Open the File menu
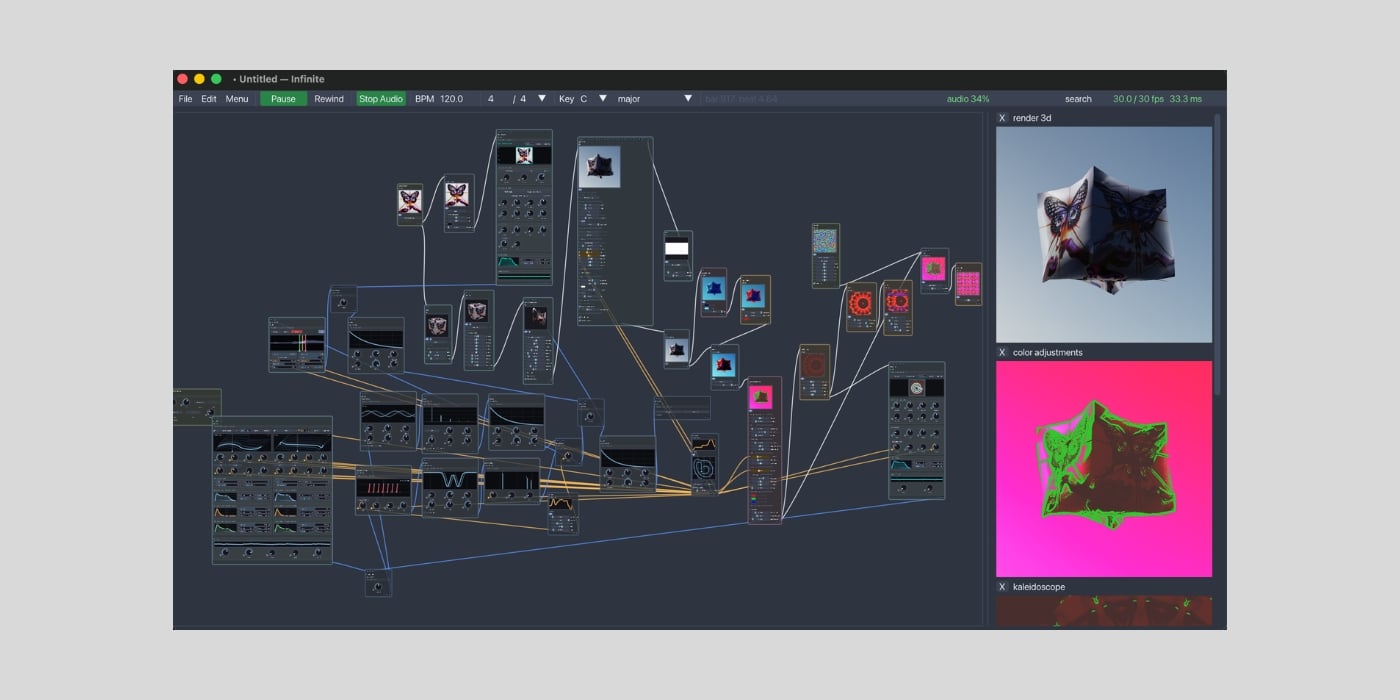The image size is (1400, 700). tap(185, 99)
